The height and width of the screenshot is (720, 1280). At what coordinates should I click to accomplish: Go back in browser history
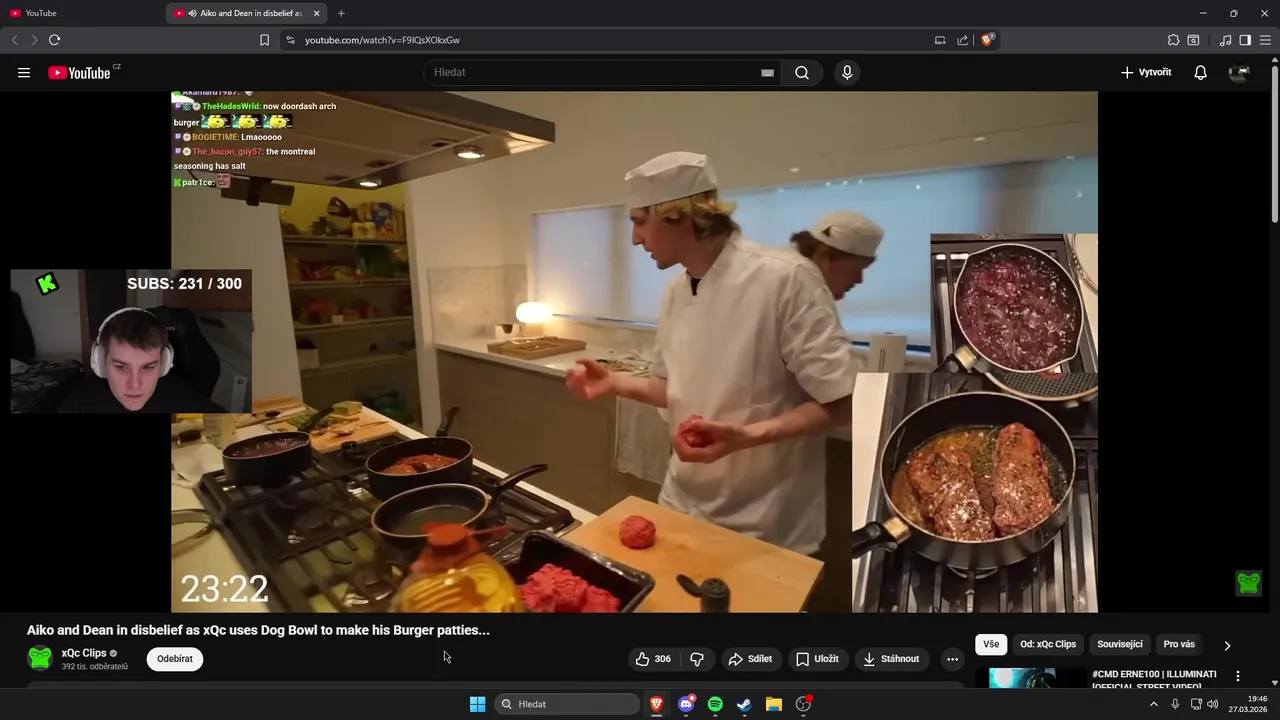click(14, 40)
